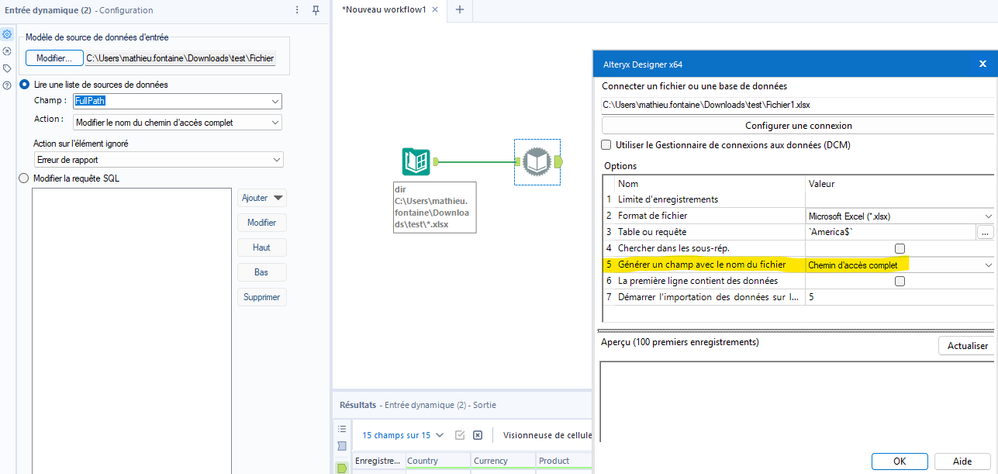This screenshot has width=998, height=474.
Task: Toggle the DCM connection manager checkbox
Action: coord(607,145)
